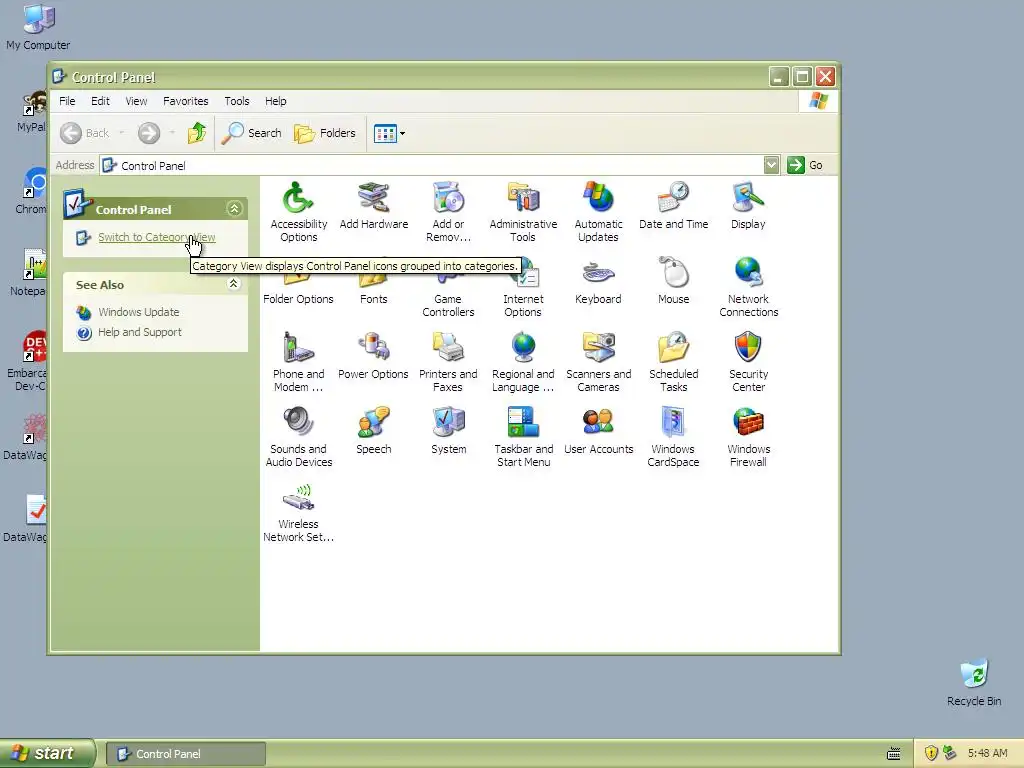Maximize the Control Panel window
This screenshot has height=768, width=1024.
pos(802,77)
